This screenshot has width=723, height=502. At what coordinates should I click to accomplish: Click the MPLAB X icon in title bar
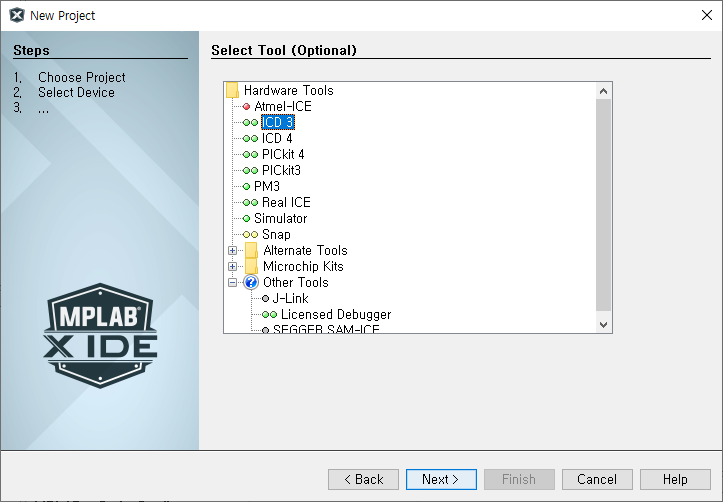[17, 15]
